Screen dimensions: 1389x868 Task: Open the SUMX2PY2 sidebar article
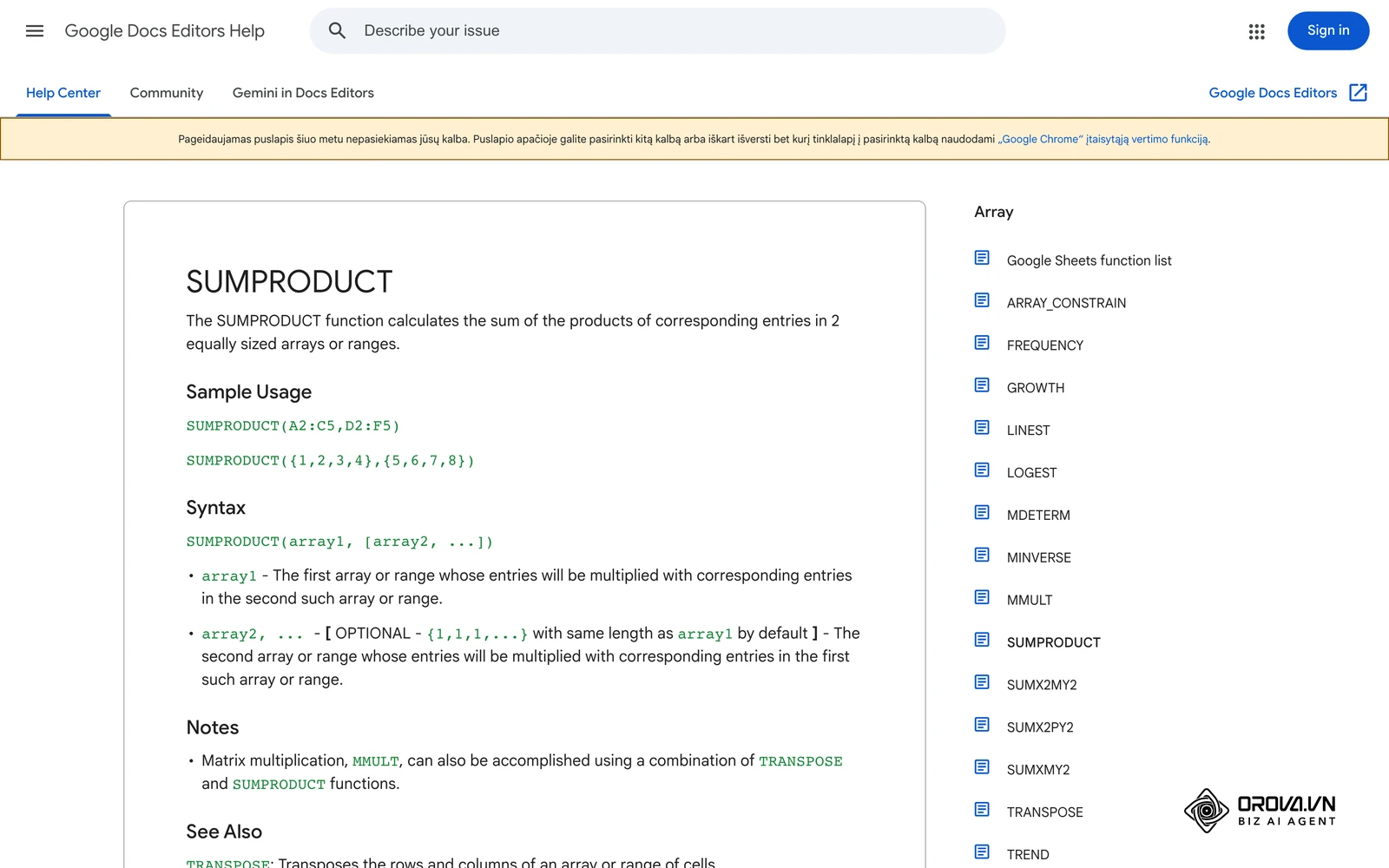[x=1040, y=727]
